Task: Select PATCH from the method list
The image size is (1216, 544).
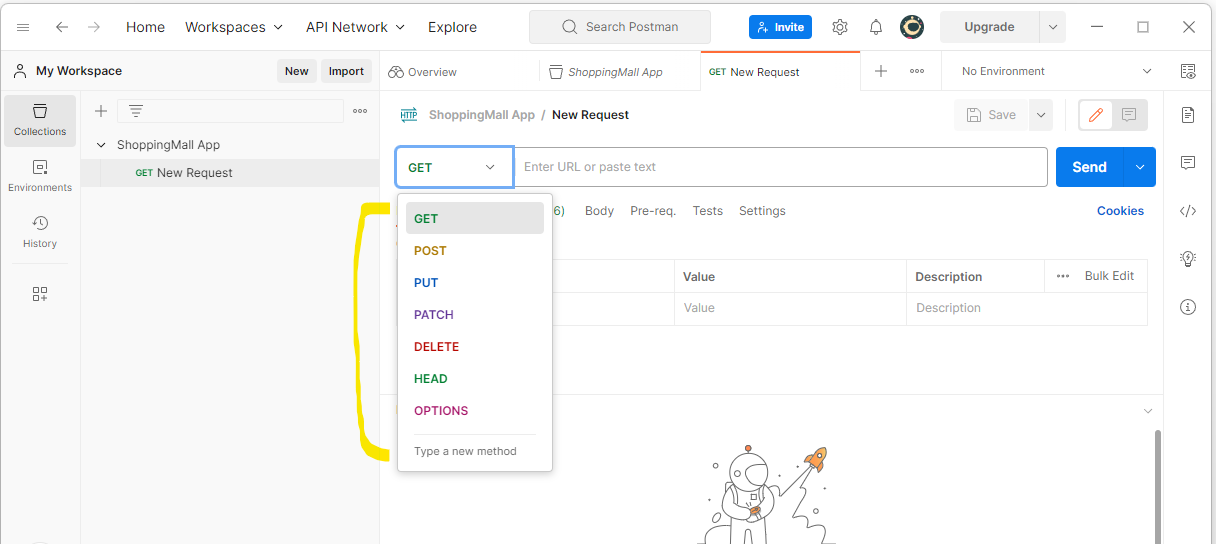Action: 475,314
